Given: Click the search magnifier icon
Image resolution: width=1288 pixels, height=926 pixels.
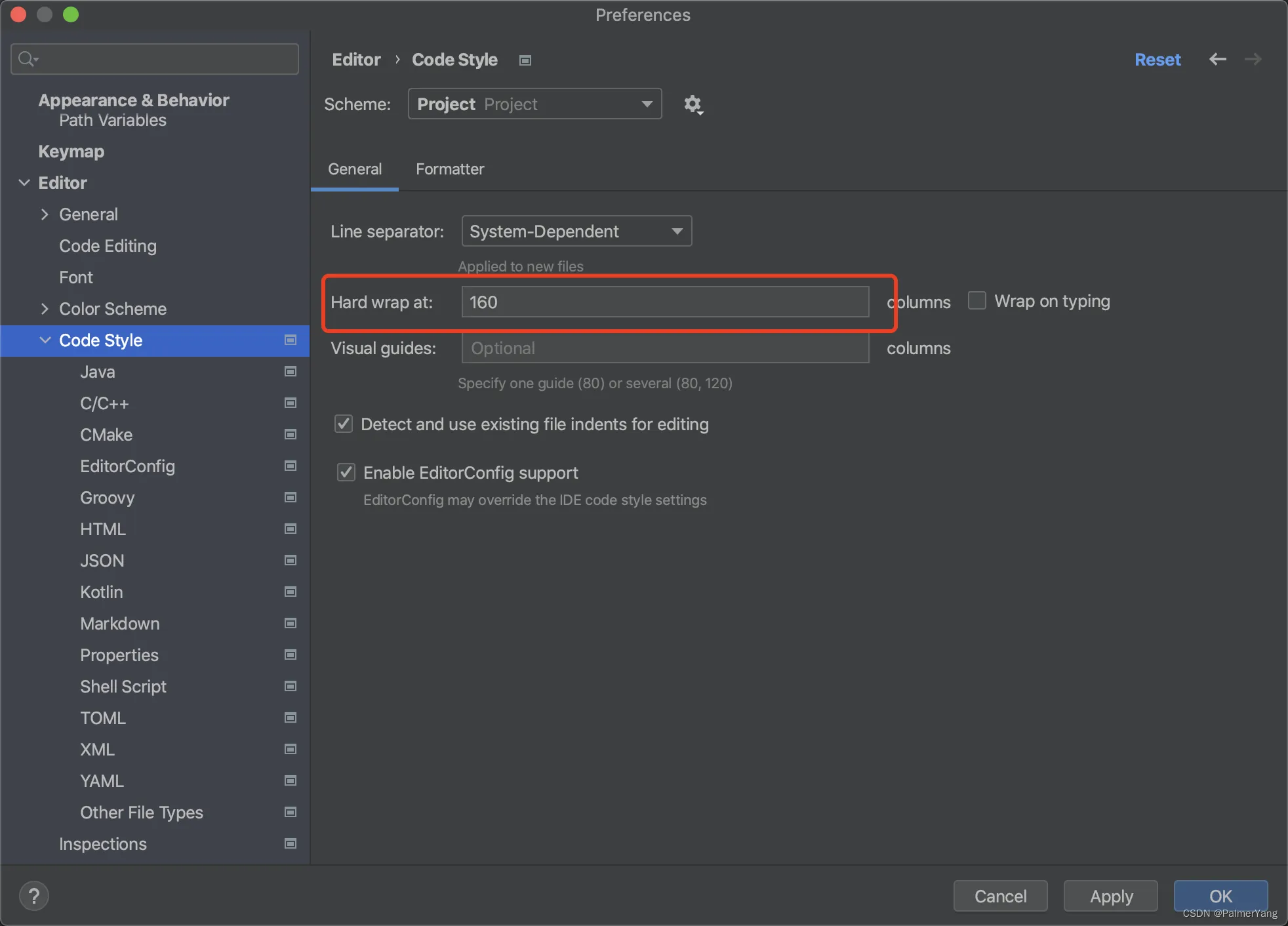Looking at the screenshot, I should pyautogui.click(x=27, y=60).
